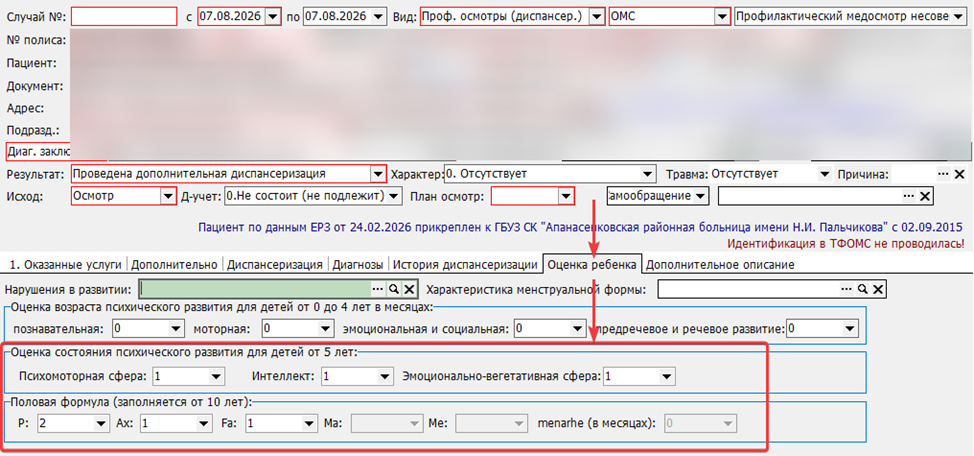Open Причина lookup via ellipsis icon
This screenshot has width=974, height=456.
944,175
